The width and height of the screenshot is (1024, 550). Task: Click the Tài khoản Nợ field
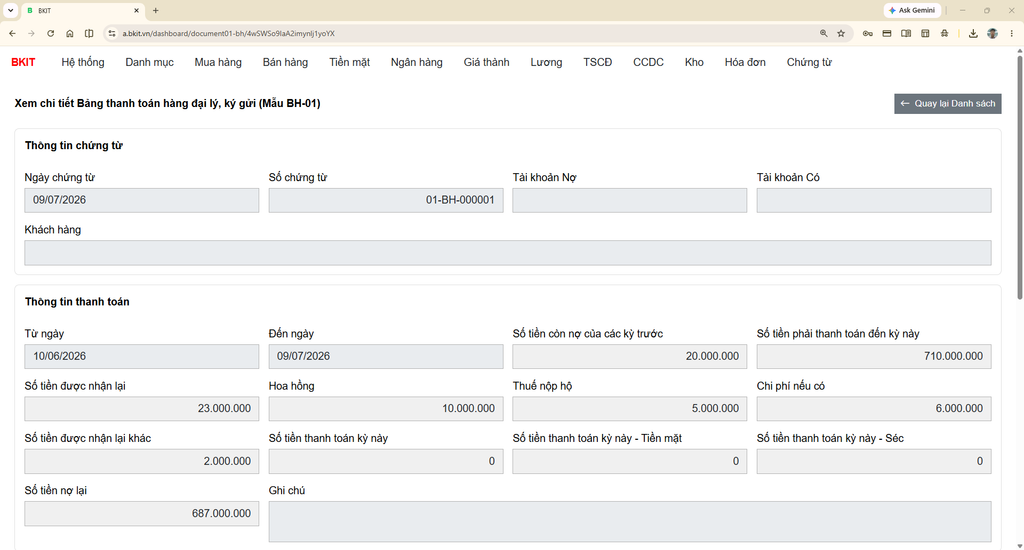tap(630, 201)
